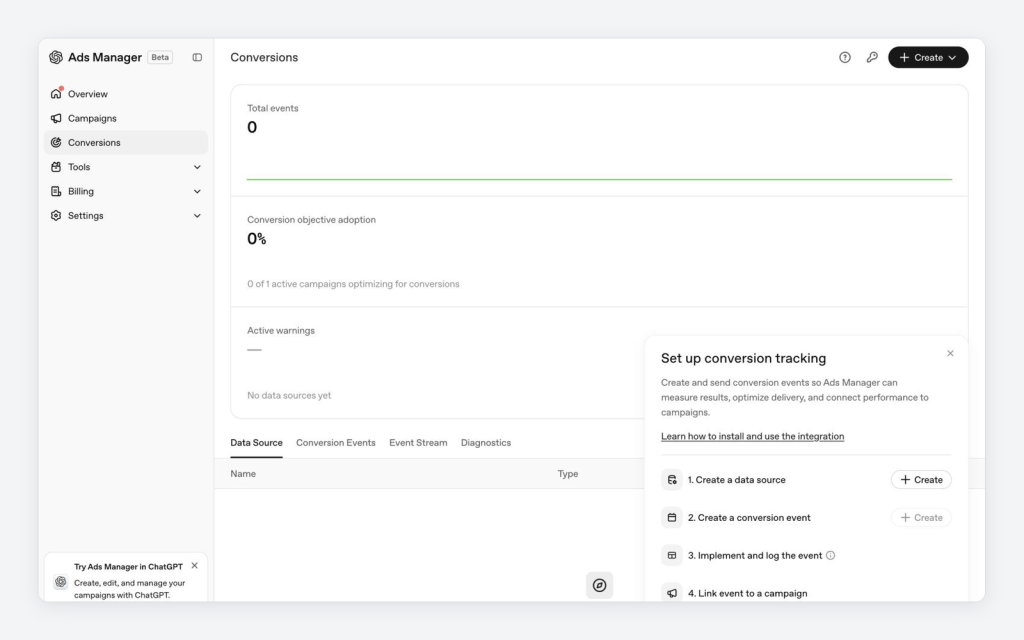The height and width of the screenshot is (640, 1024).
Task: Click the data source step icon
Action: pos(672,480)
